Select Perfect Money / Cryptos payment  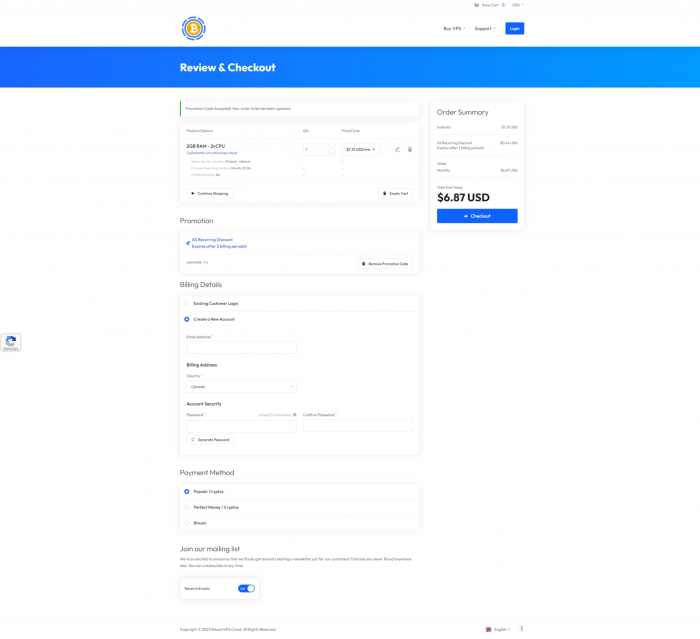(186, 507)
